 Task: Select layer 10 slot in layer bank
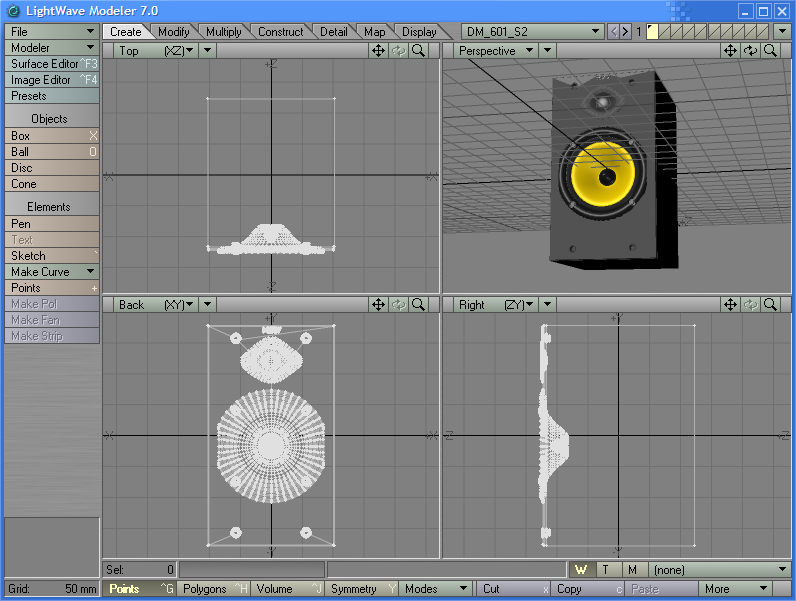(762, 32)
